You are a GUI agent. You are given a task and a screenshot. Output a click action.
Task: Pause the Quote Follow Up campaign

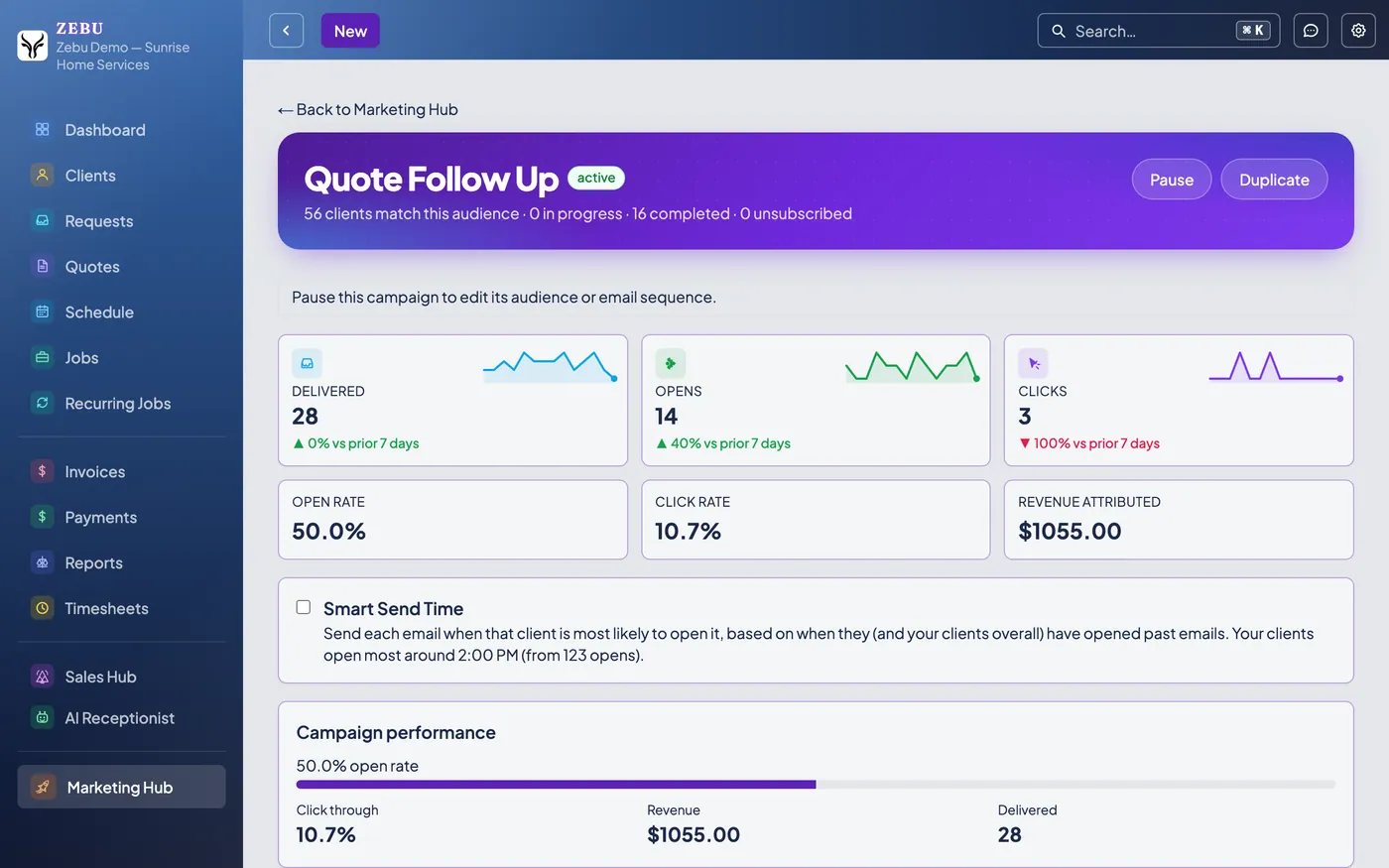coord(1172,180)
